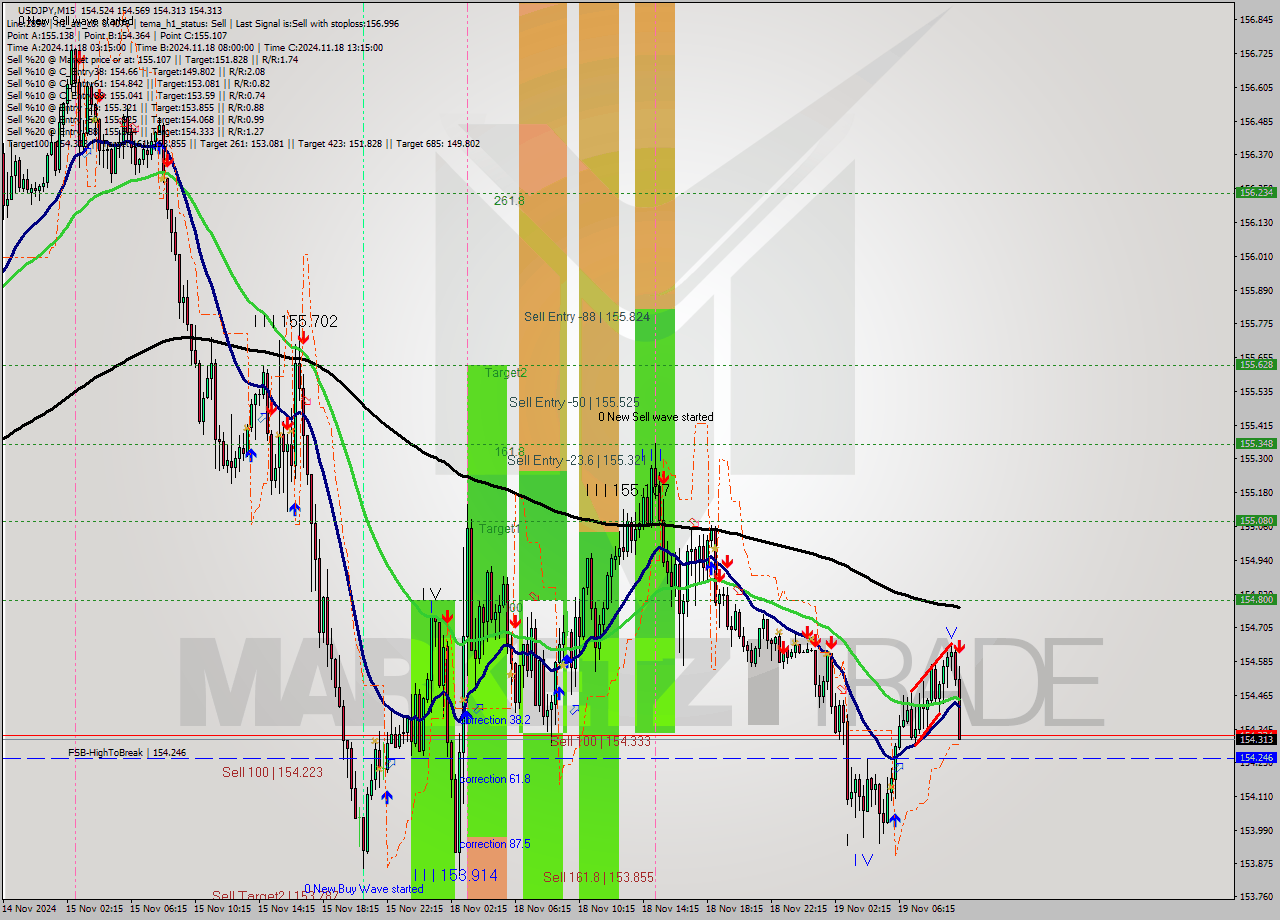This screenshot has height=920, width=1280.
Task: Click the 'I I I 155.147' wave label
Action: (x=628, y=490)
